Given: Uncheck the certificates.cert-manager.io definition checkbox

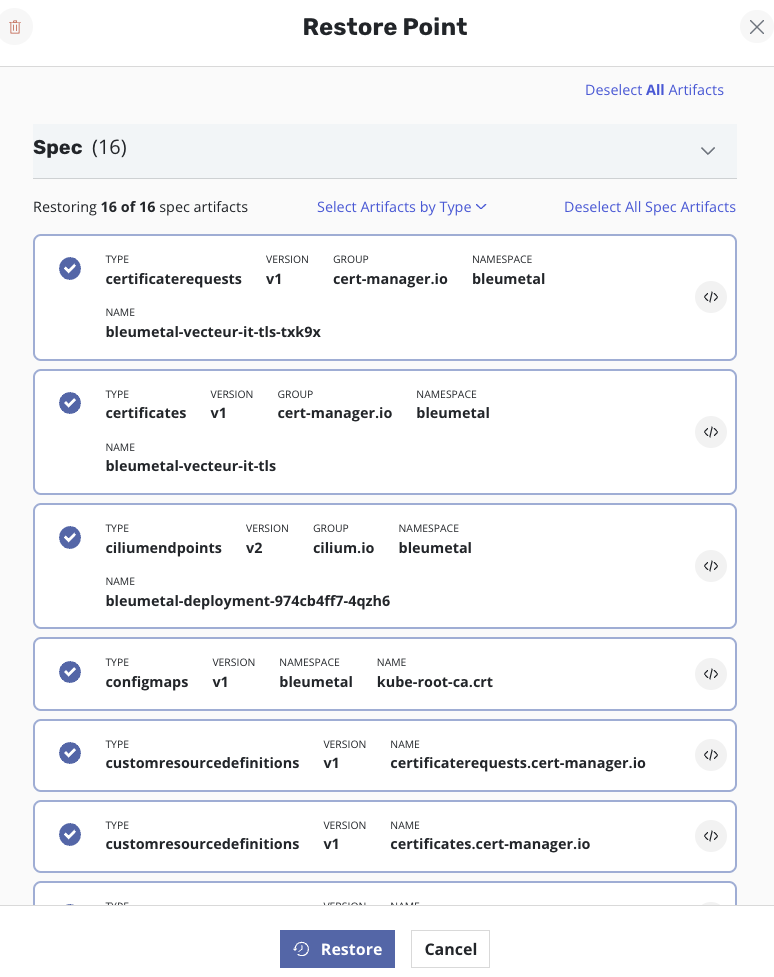Looking at the screenshot, I should 70,834.
